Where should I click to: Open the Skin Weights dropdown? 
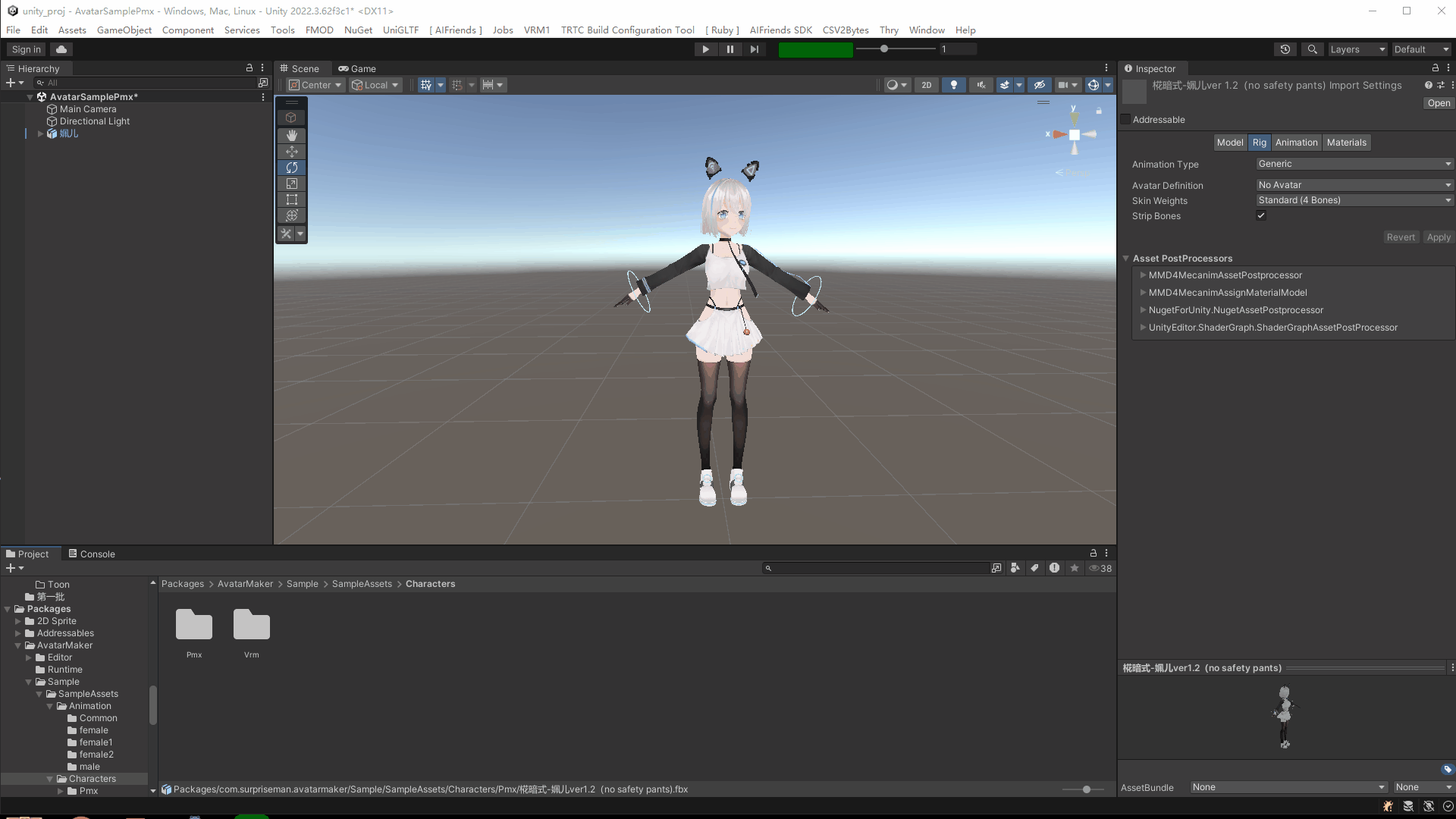pyautogui.click(x=1354, y=200)
